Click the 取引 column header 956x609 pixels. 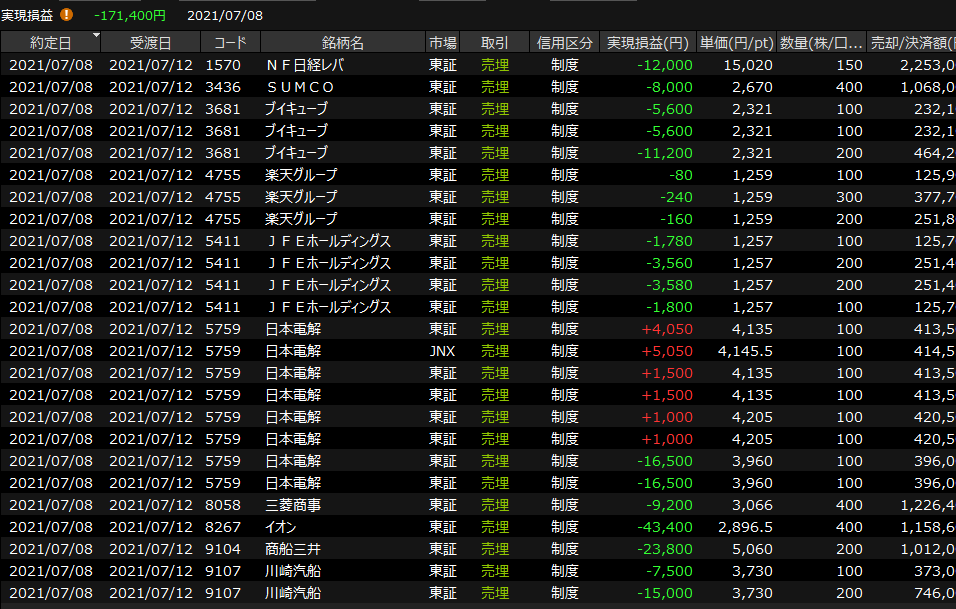coord(494,43)
